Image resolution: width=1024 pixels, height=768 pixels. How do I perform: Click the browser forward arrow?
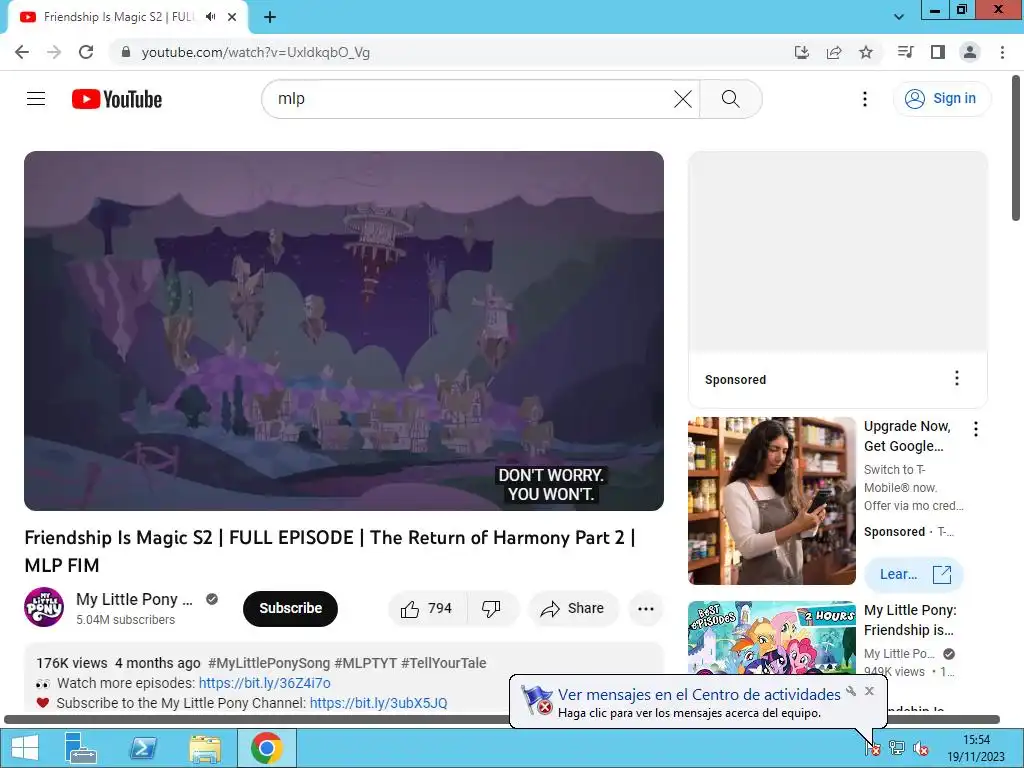point(54,52)
